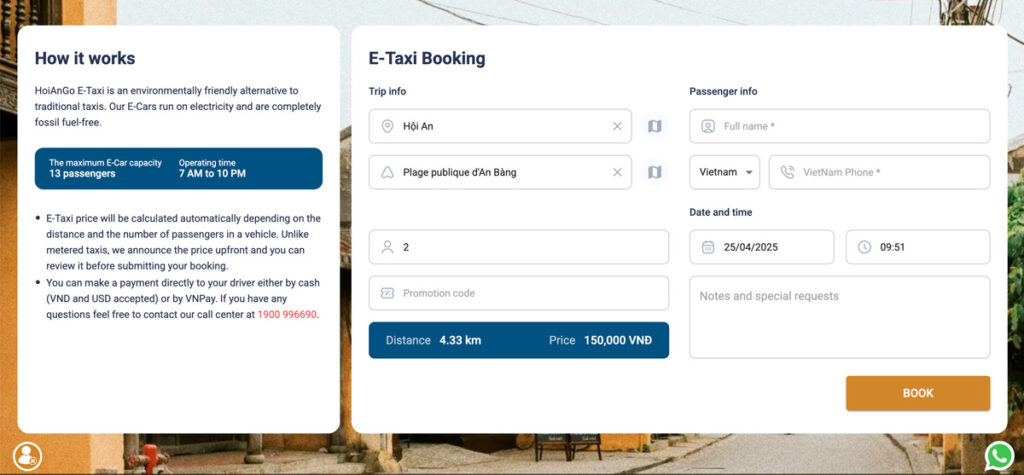Open map picker for An Bàng destination
Image resolution: width=1024 pixels, height=475 pixels.
coord(654,172)
